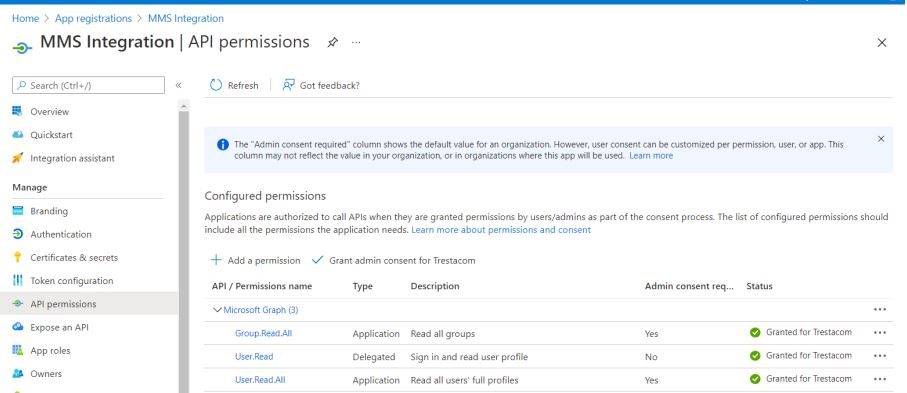
Task: Open the ellipsis menu beside page title
Action: 356,42
